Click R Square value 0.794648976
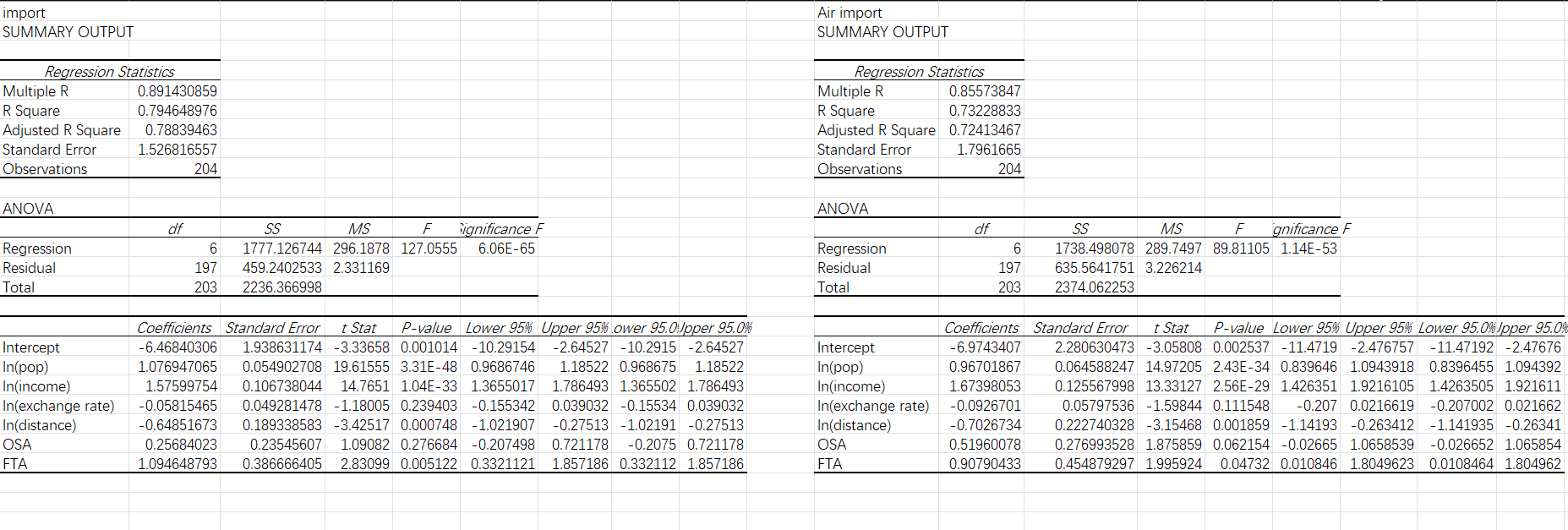1568x530 pixels. [178, 111]
